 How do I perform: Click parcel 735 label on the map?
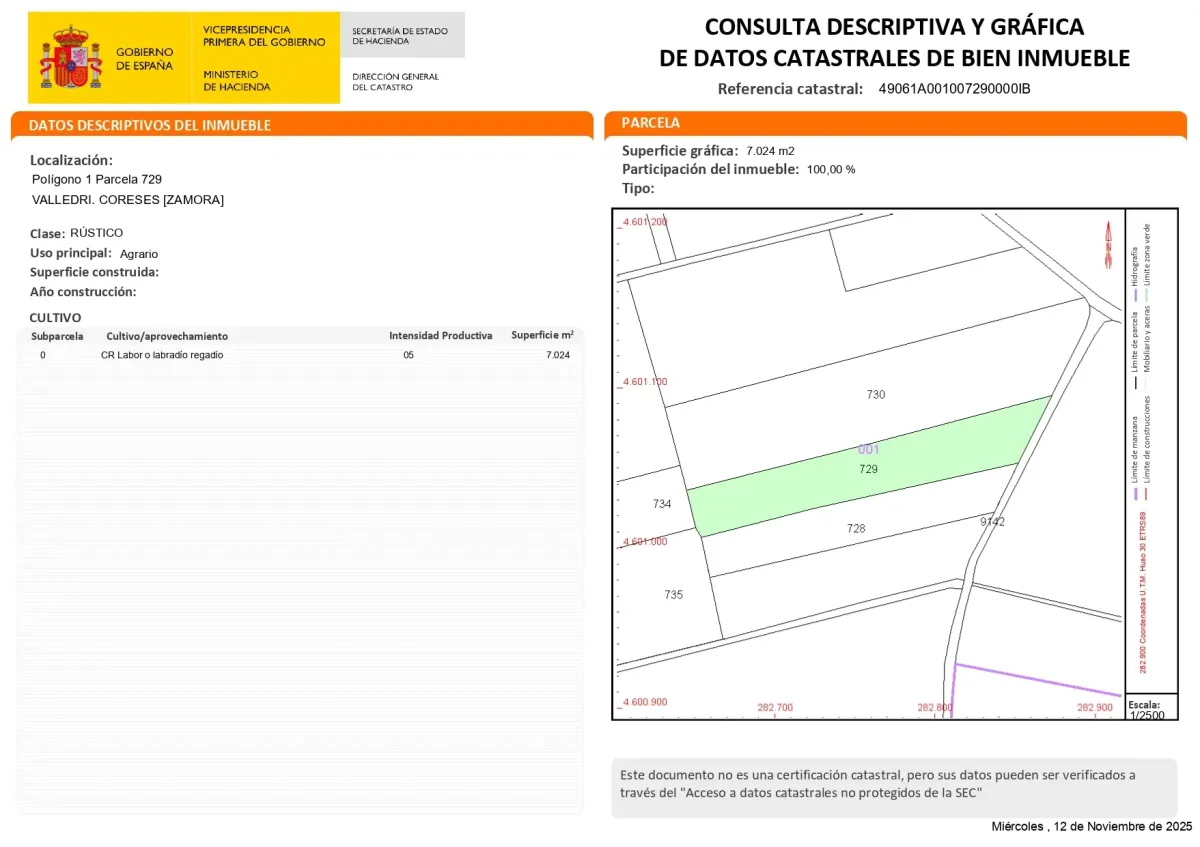[x=674, y=595]
